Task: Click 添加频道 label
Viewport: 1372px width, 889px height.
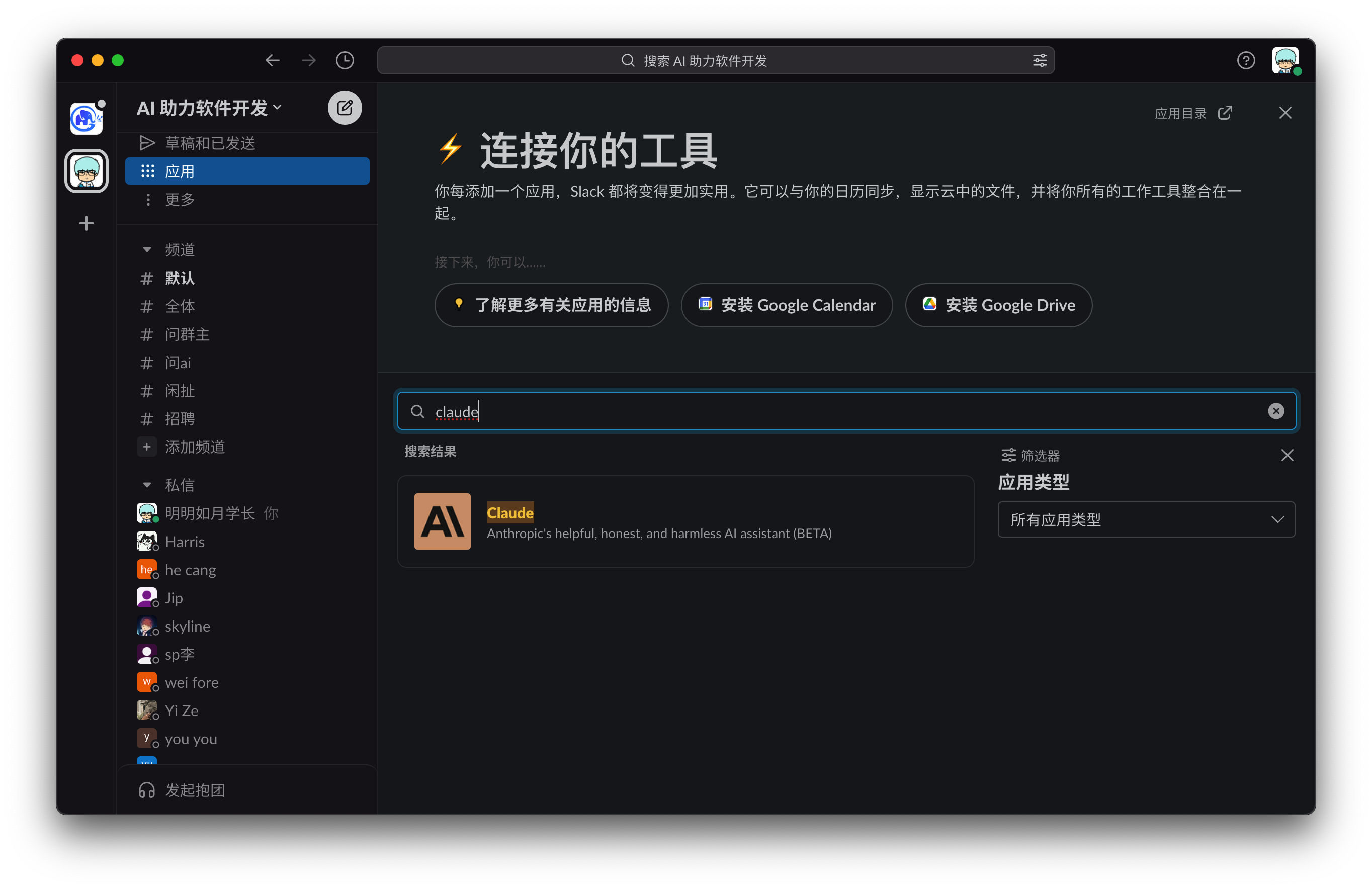Action: [x=195, y=447]
